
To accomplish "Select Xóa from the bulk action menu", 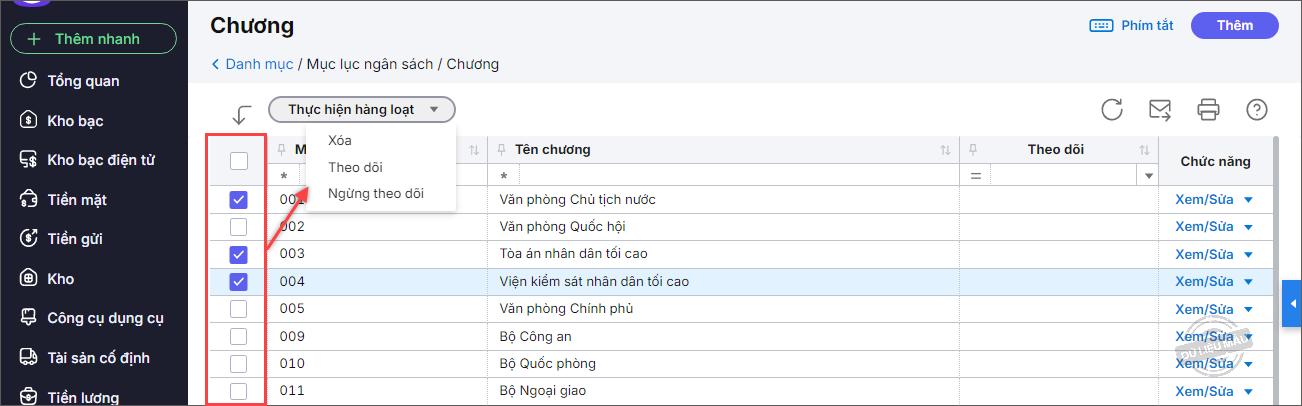I will (340, 141).
